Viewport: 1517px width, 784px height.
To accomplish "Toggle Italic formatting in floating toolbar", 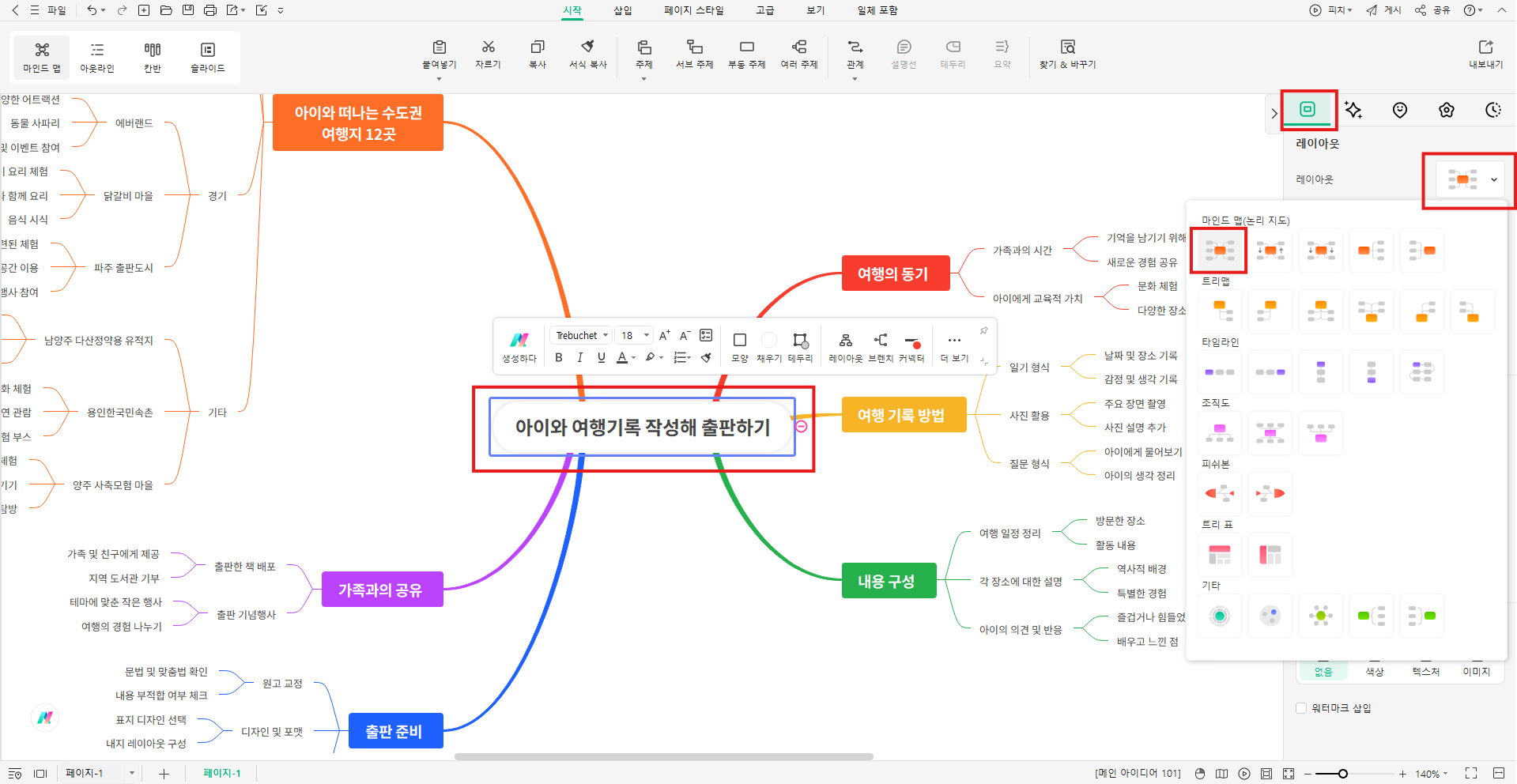I will coord(580,357).
